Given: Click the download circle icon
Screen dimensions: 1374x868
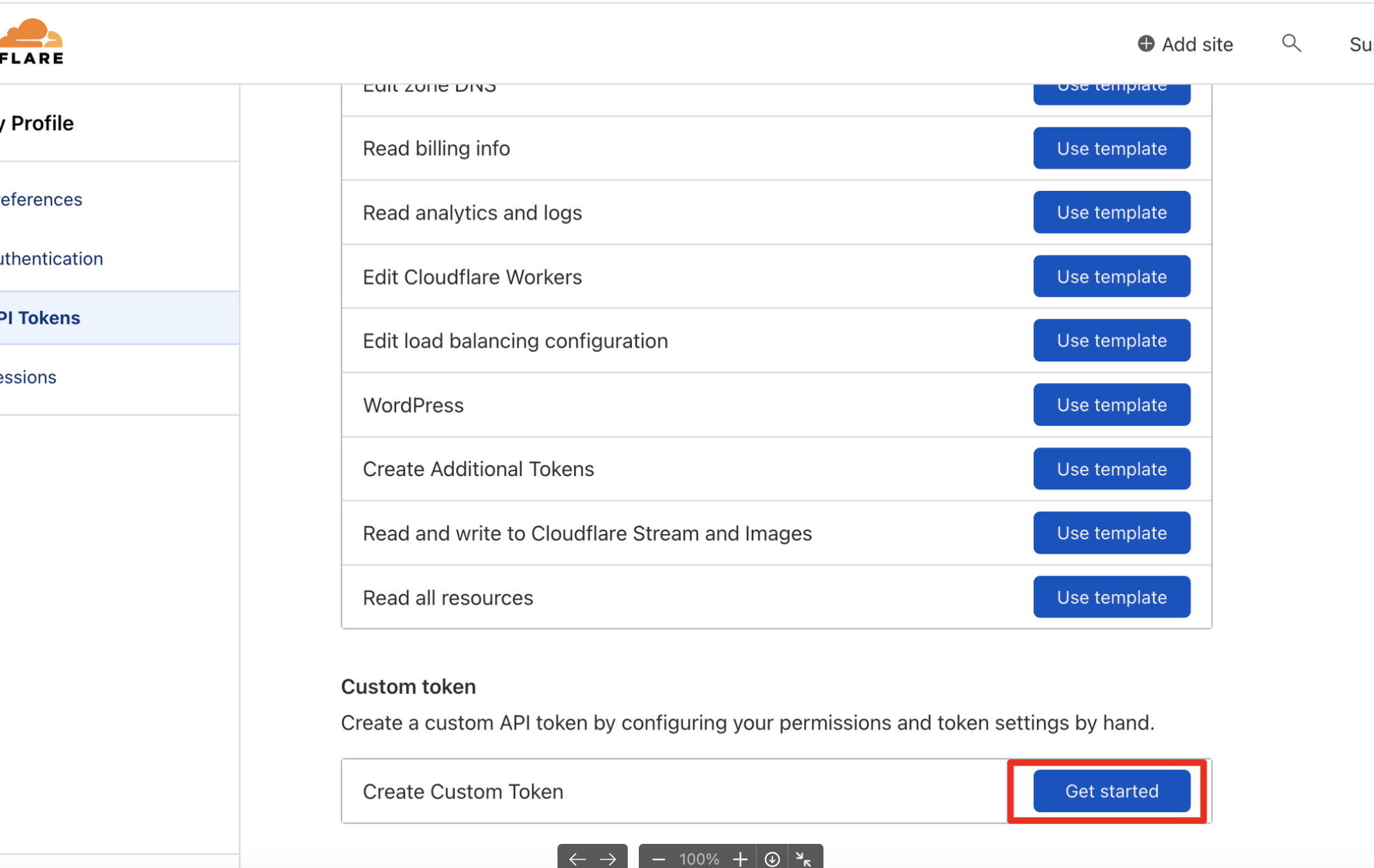Looking at the screenshot, I should pos(772,858).
